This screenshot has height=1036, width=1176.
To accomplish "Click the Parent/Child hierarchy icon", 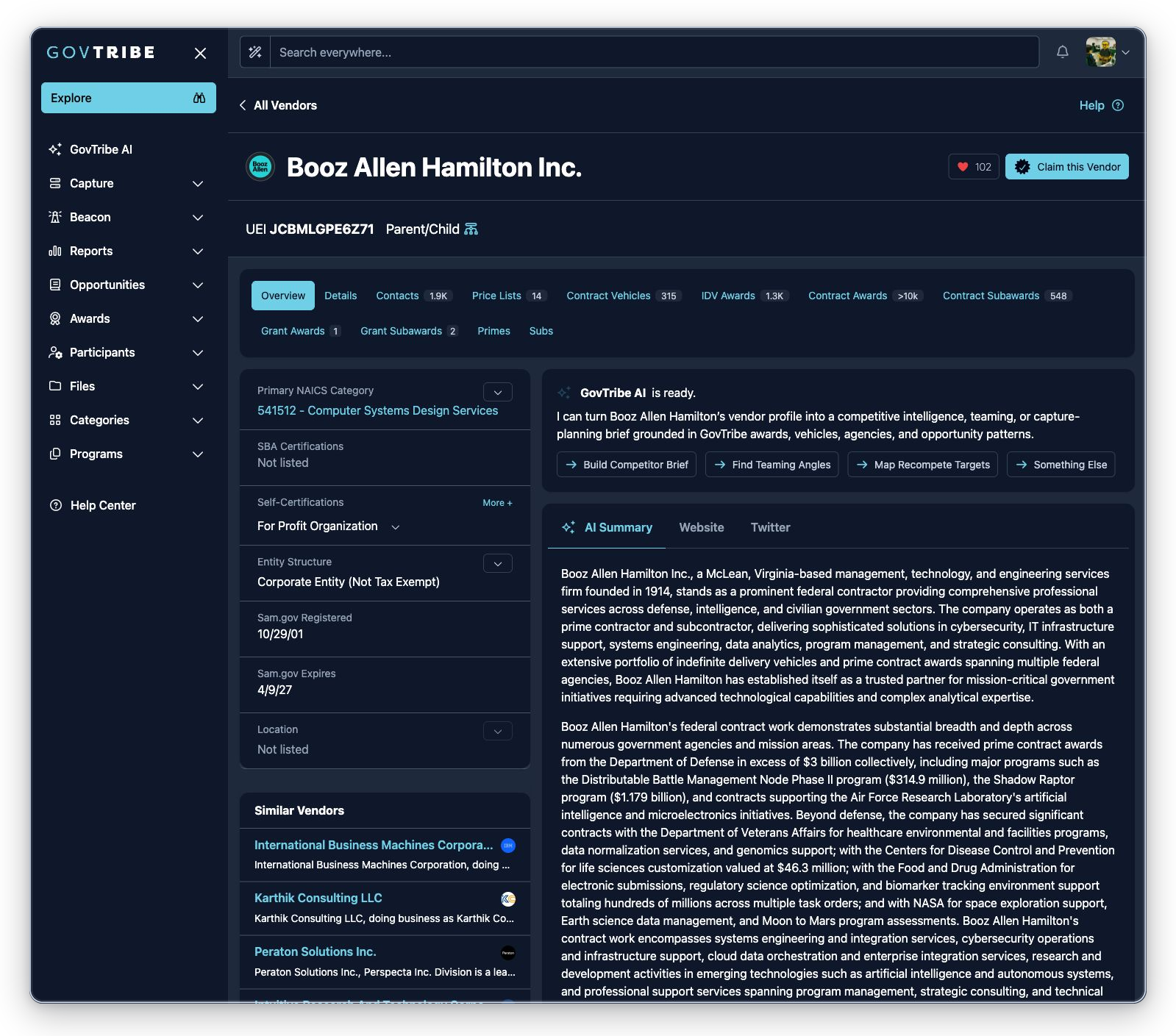I will click(x=471, y=229).
